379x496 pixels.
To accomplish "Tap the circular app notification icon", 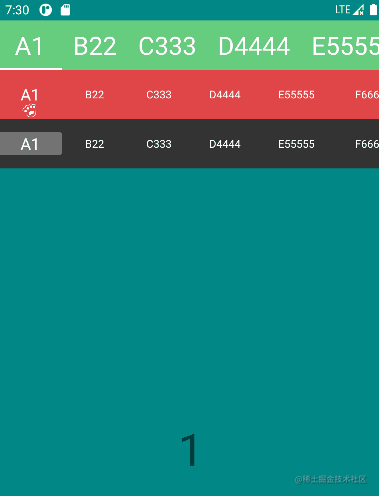I will point(46,10).
